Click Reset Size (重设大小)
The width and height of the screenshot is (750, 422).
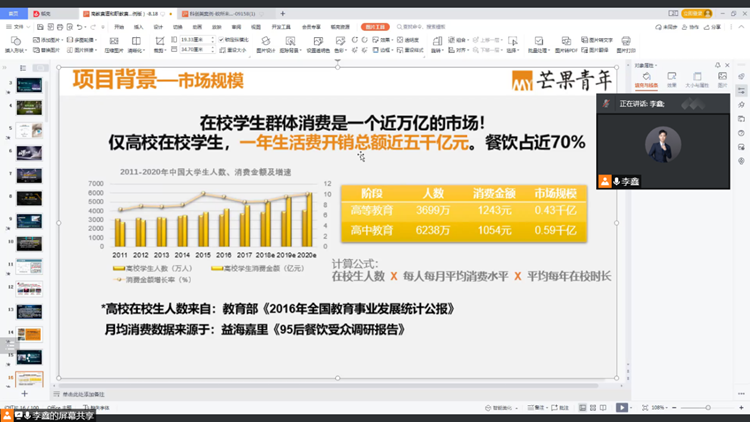point(233,50)
